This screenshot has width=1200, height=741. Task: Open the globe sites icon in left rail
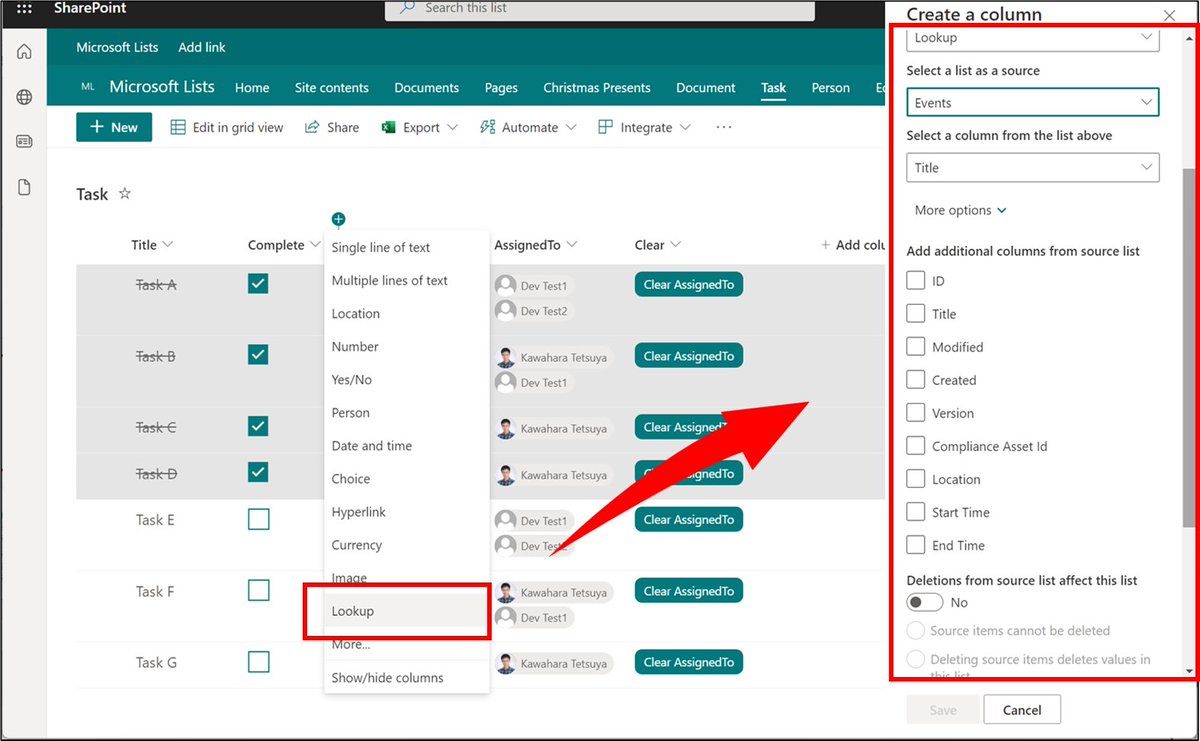[24, 97]
